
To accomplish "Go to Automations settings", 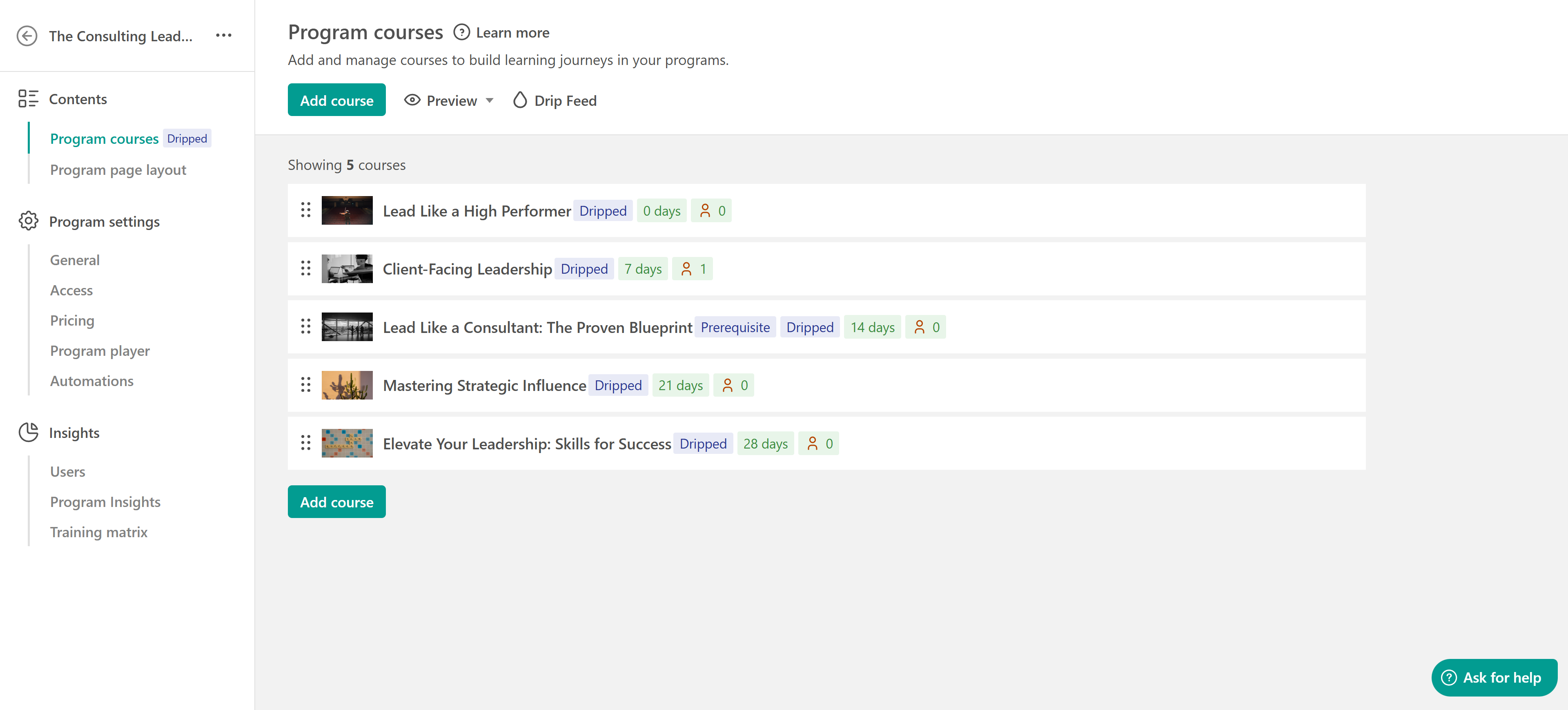I will tap(91, 381).
